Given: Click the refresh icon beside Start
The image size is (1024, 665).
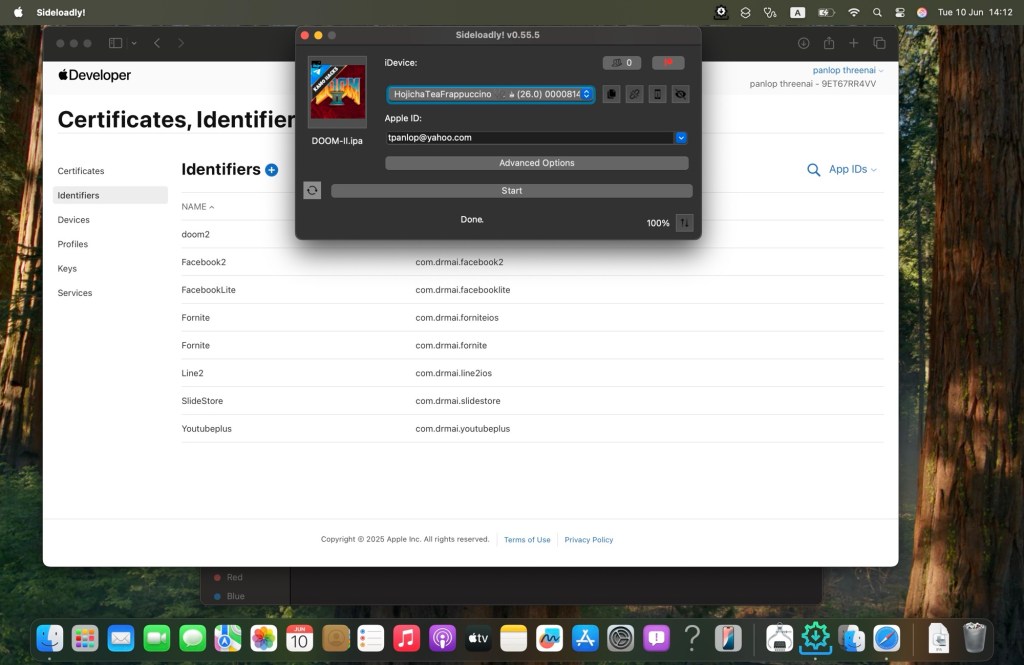Looking at the screenshot, I should coord(312,191).
